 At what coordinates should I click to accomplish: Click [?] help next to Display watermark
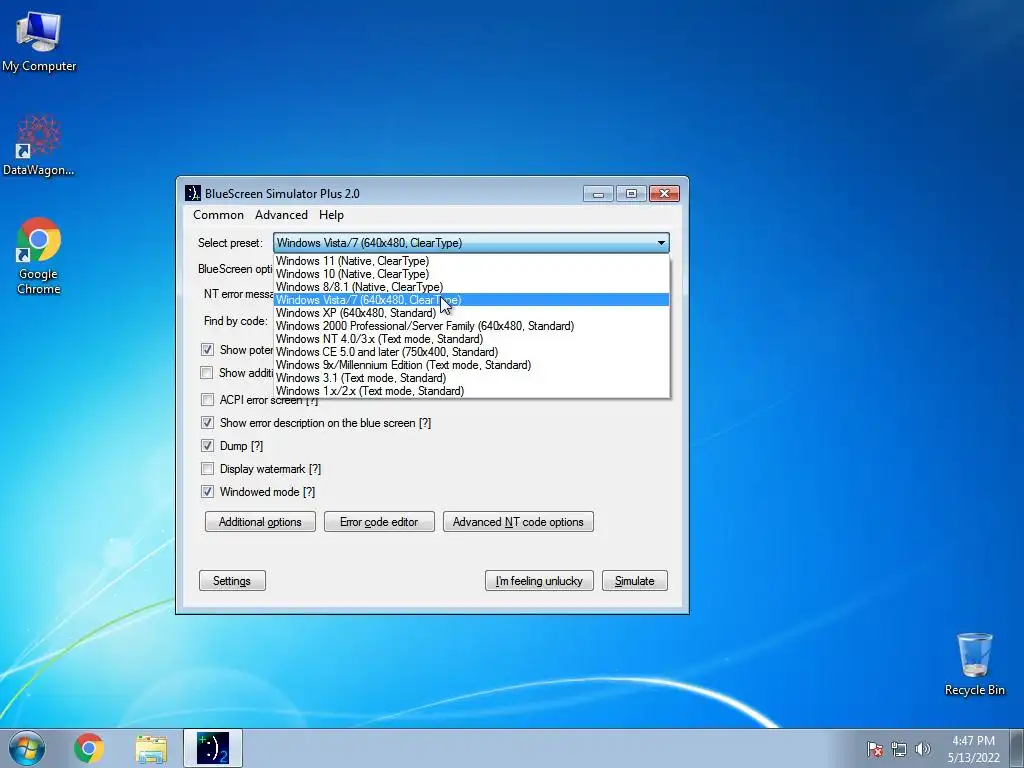(x=315, y=469)
